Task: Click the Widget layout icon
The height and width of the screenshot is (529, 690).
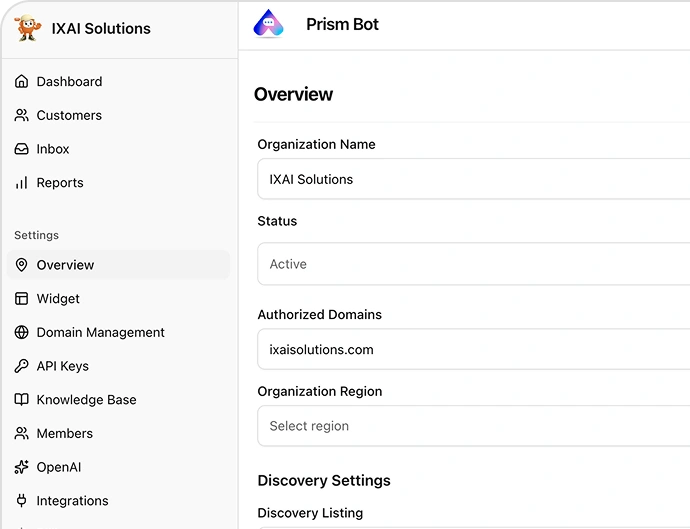Action: pyautogui.click(x=21, y=298)
